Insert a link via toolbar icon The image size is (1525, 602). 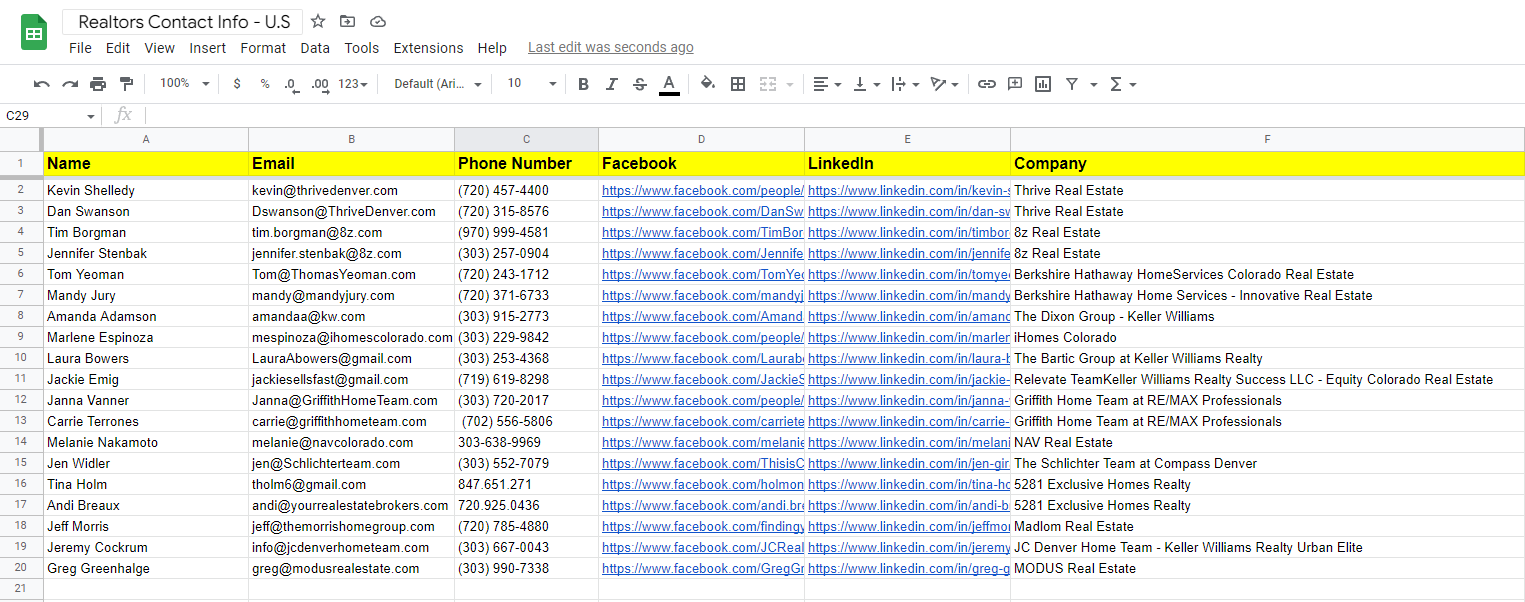[987, 84]
